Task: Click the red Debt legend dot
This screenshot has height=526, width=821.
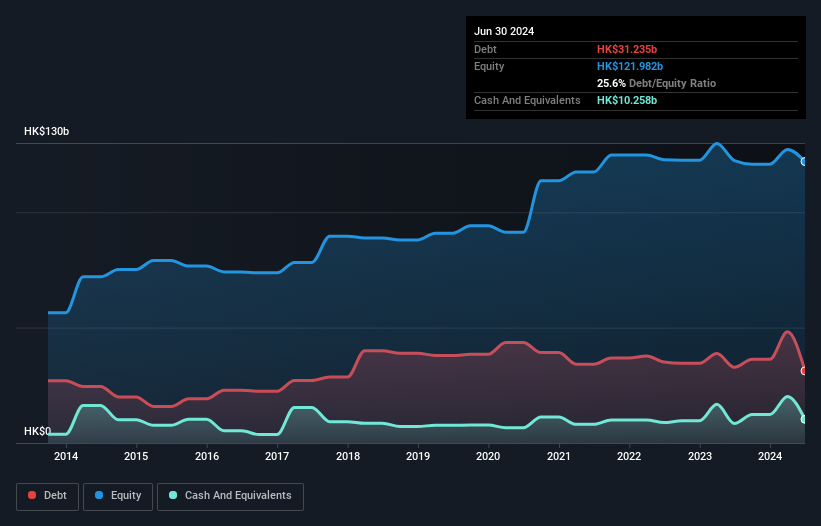Action: pos(32,495)
